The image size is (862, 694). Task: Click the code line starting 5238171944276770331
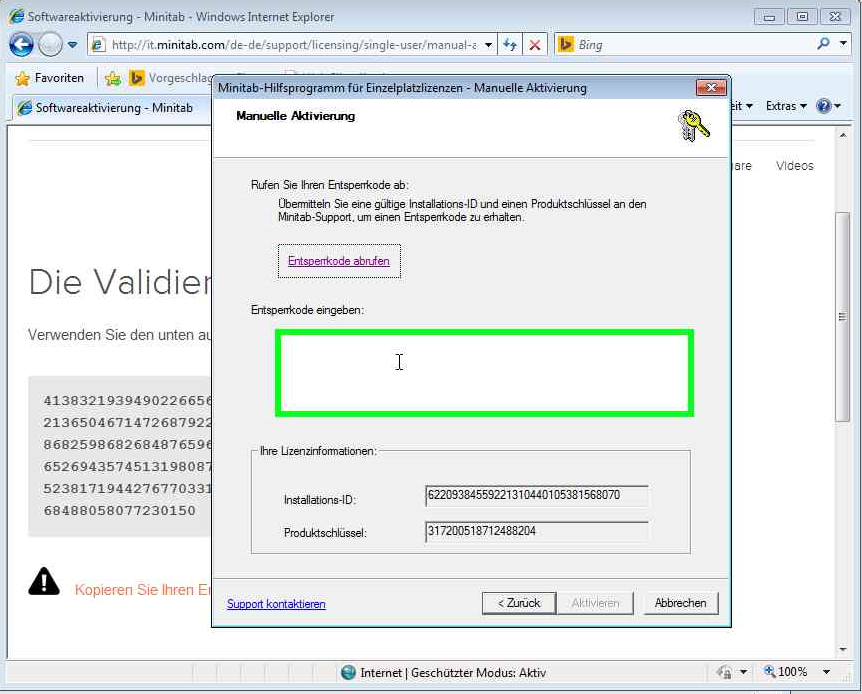(128, 489)
